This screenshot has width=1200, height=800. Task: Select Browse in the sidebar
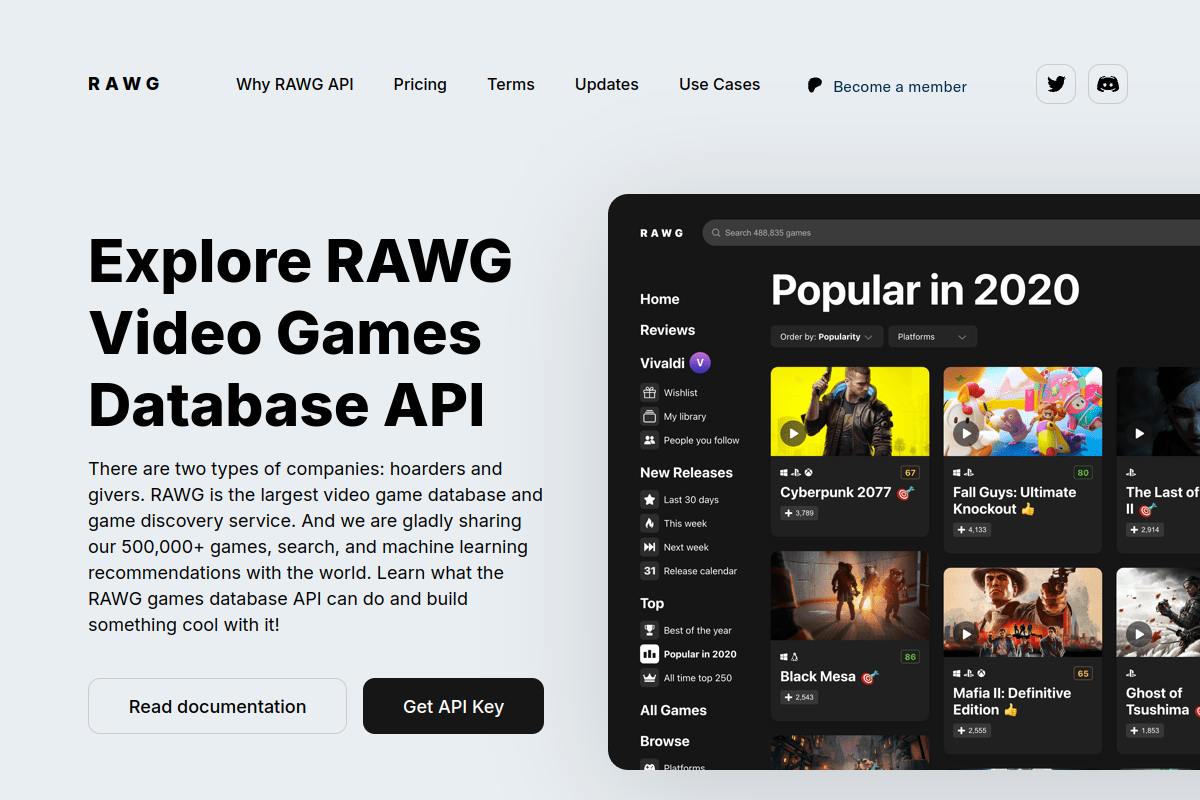pos(665,741)
